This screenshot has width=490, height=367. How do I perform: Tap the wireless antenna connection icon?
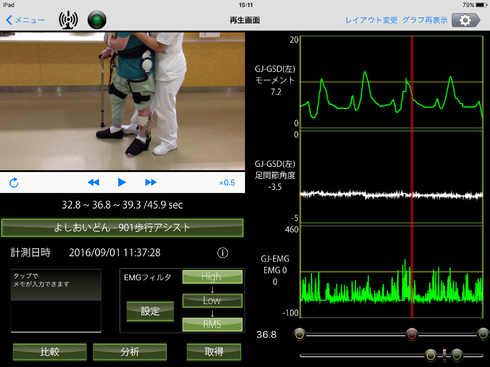[x=68, y=20]
